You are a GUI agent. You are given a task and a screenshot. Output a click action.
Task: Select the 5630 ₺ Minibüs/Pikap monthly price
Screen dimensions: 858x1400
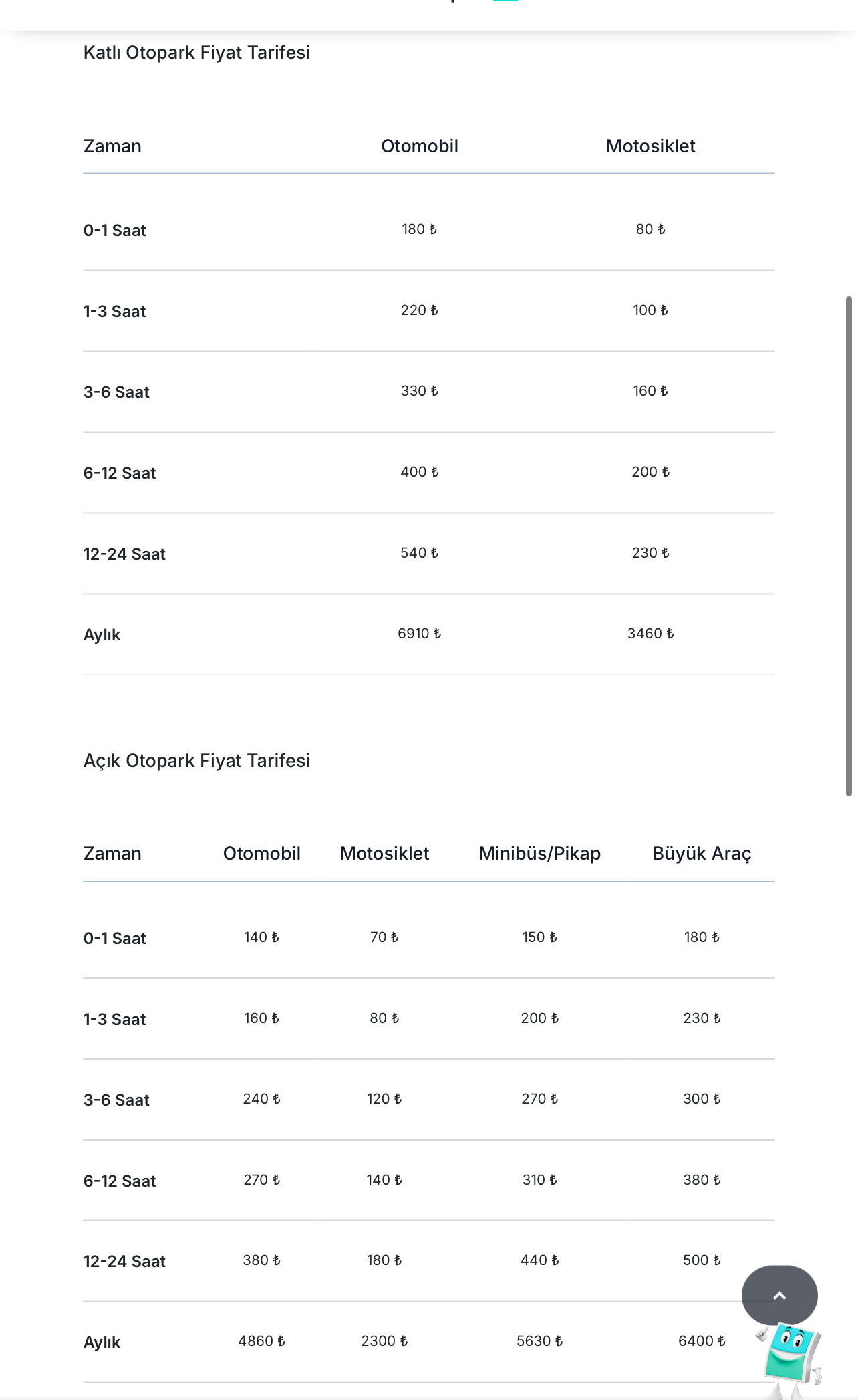pos(539,1341)
